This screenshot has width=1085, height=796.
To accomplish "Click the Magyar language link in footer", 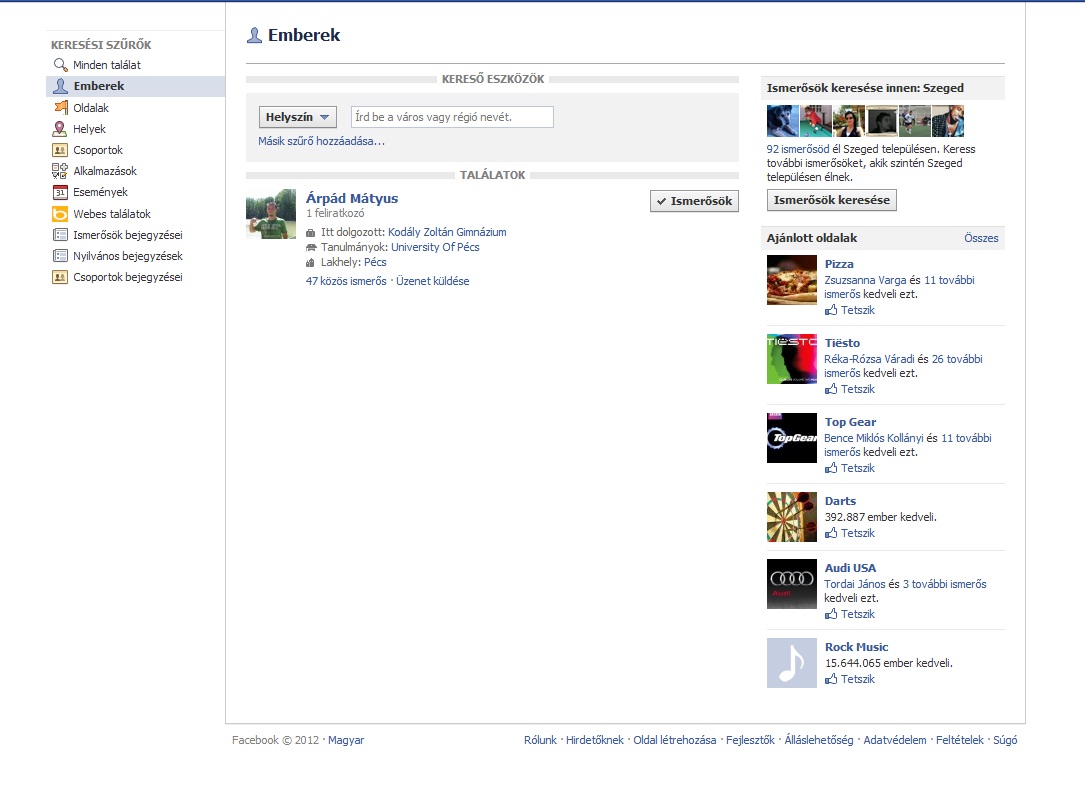I will tap(346, 740).
